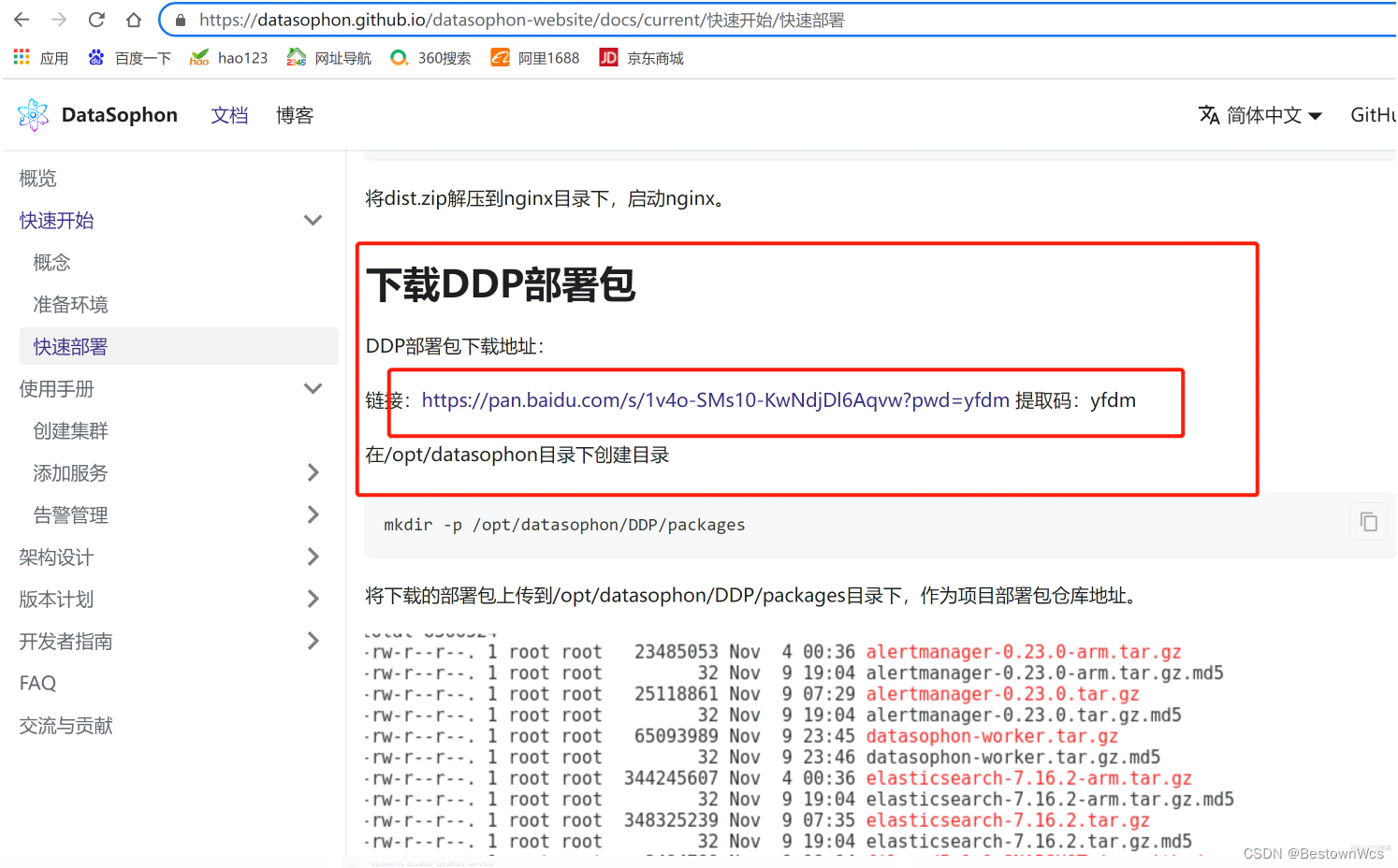Screen dimensions: 1398x868
Task: Open the pan.baidu.com download link
Action: point(716,400)
